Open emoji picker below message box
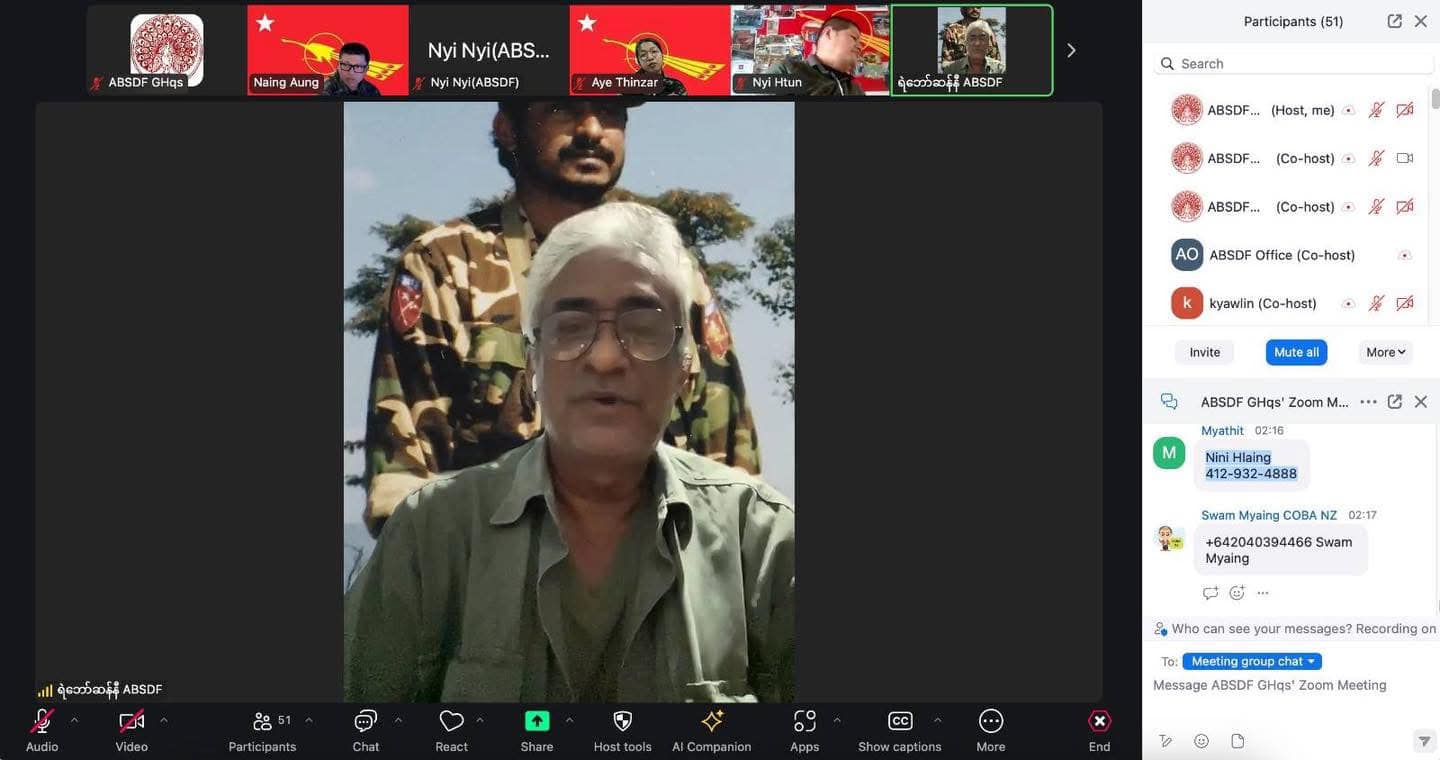This screenshot has height=760, width=1440. (x=1202, y=741)
